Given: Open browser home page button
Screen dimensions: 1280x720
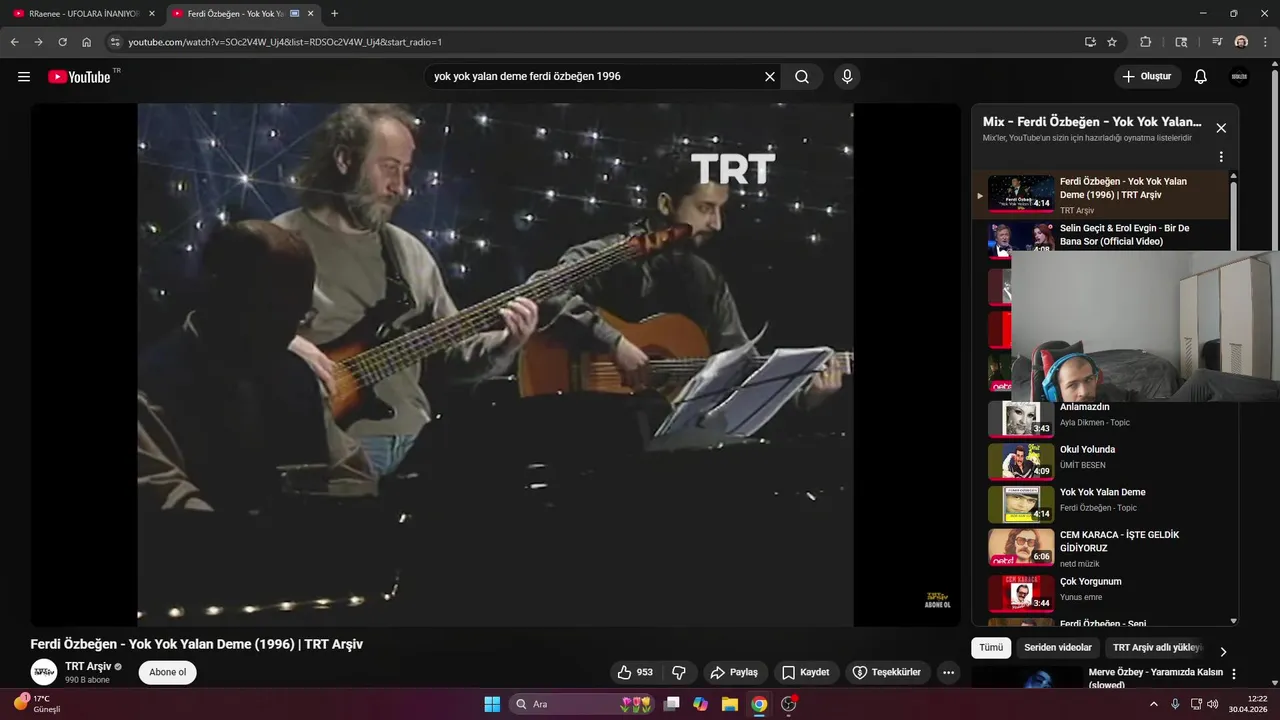Looking at the screenshot, I should coord(87,42).
